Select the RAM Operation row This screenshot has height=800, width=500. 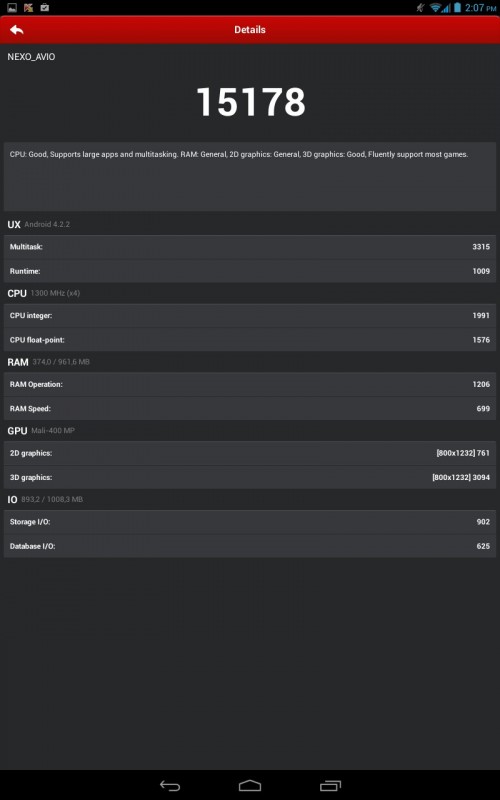tap(250, 384)
